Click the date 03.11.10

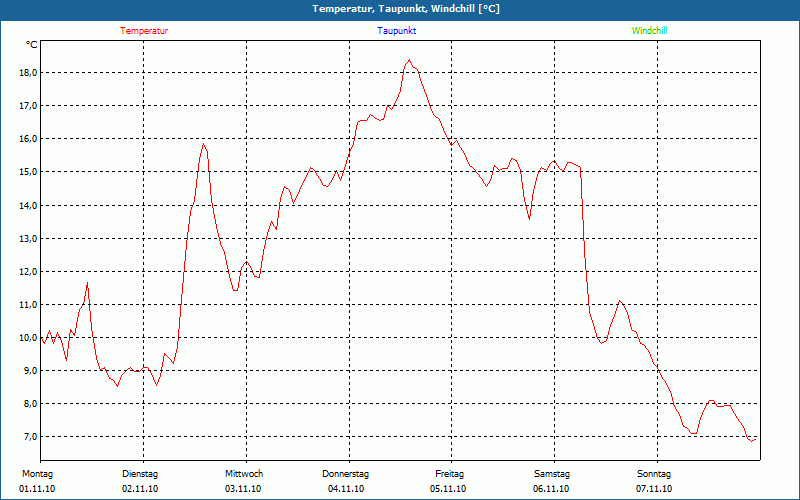(x=243, y=489)
